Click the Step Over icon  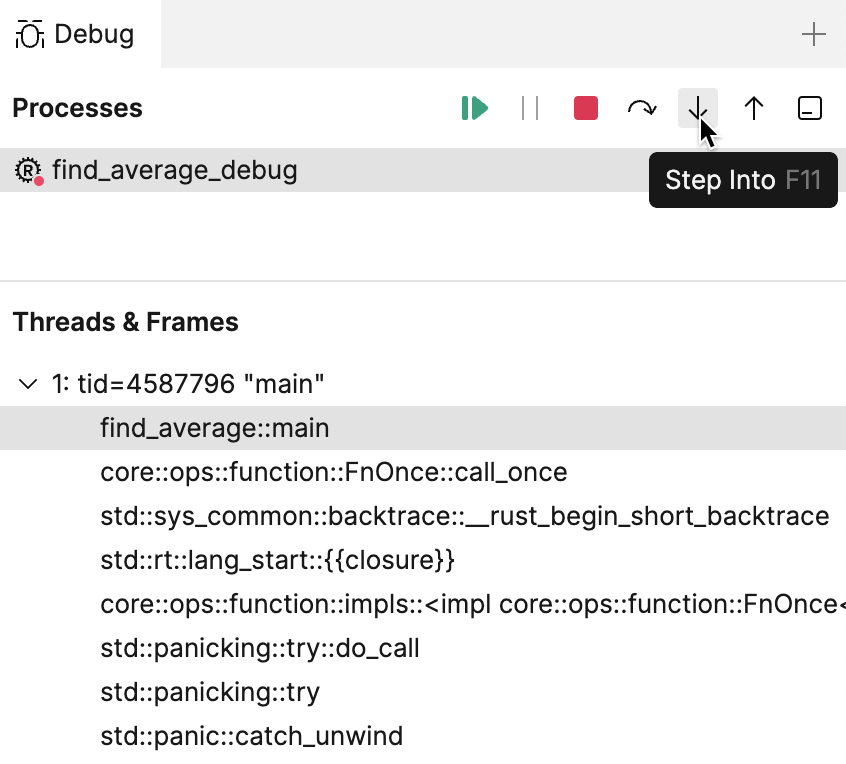641,108
